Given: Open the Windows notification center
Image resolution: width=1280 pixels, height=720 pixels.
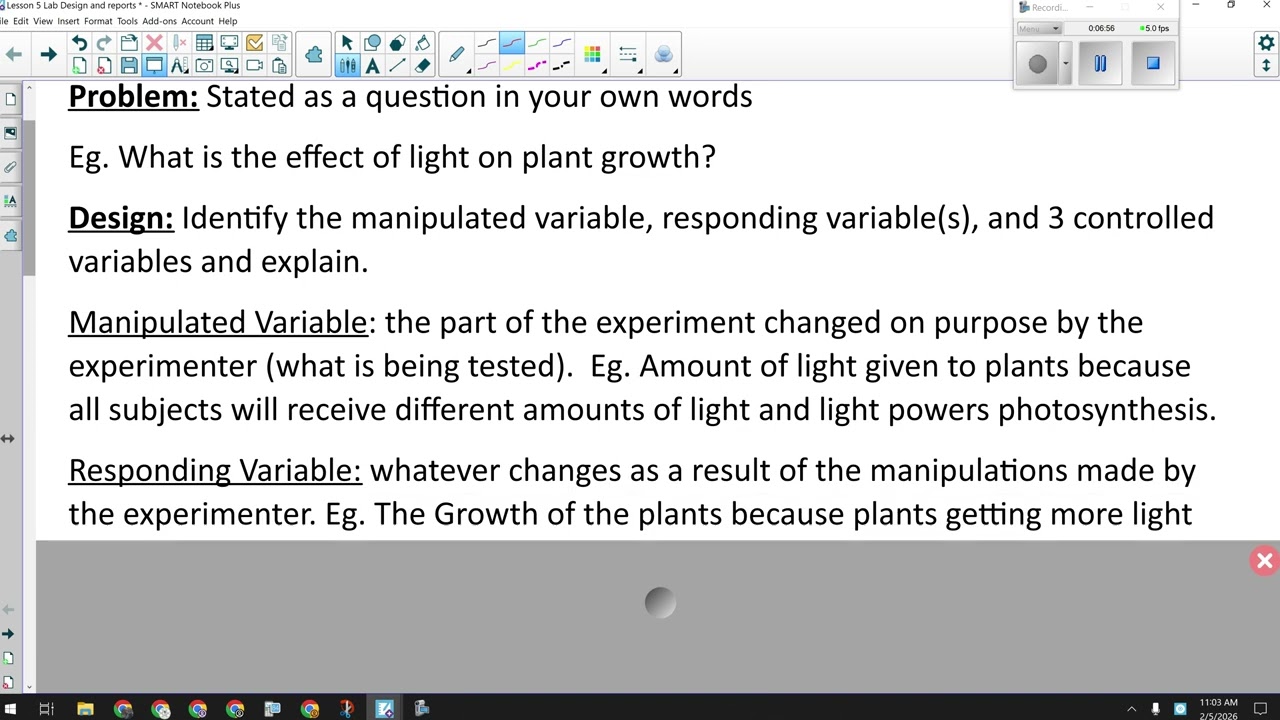Looking at the screenshot, I should tap(1260, 709).
